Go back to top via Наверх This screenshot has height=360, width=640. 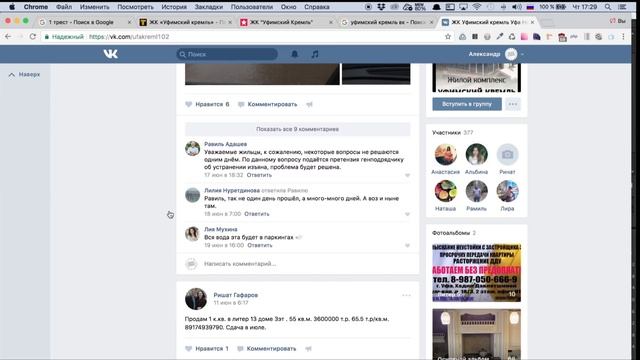pos(24,75)
